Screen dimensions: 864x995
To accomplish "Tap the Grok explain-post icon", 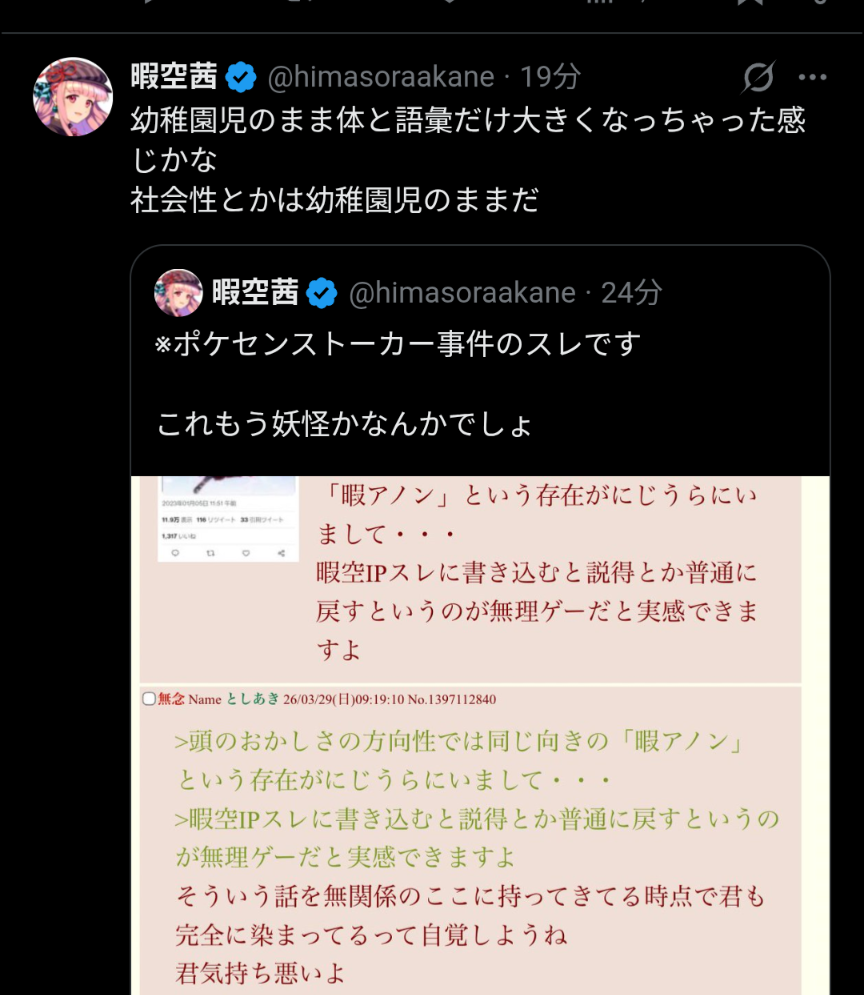I will (x=758, y=77).
